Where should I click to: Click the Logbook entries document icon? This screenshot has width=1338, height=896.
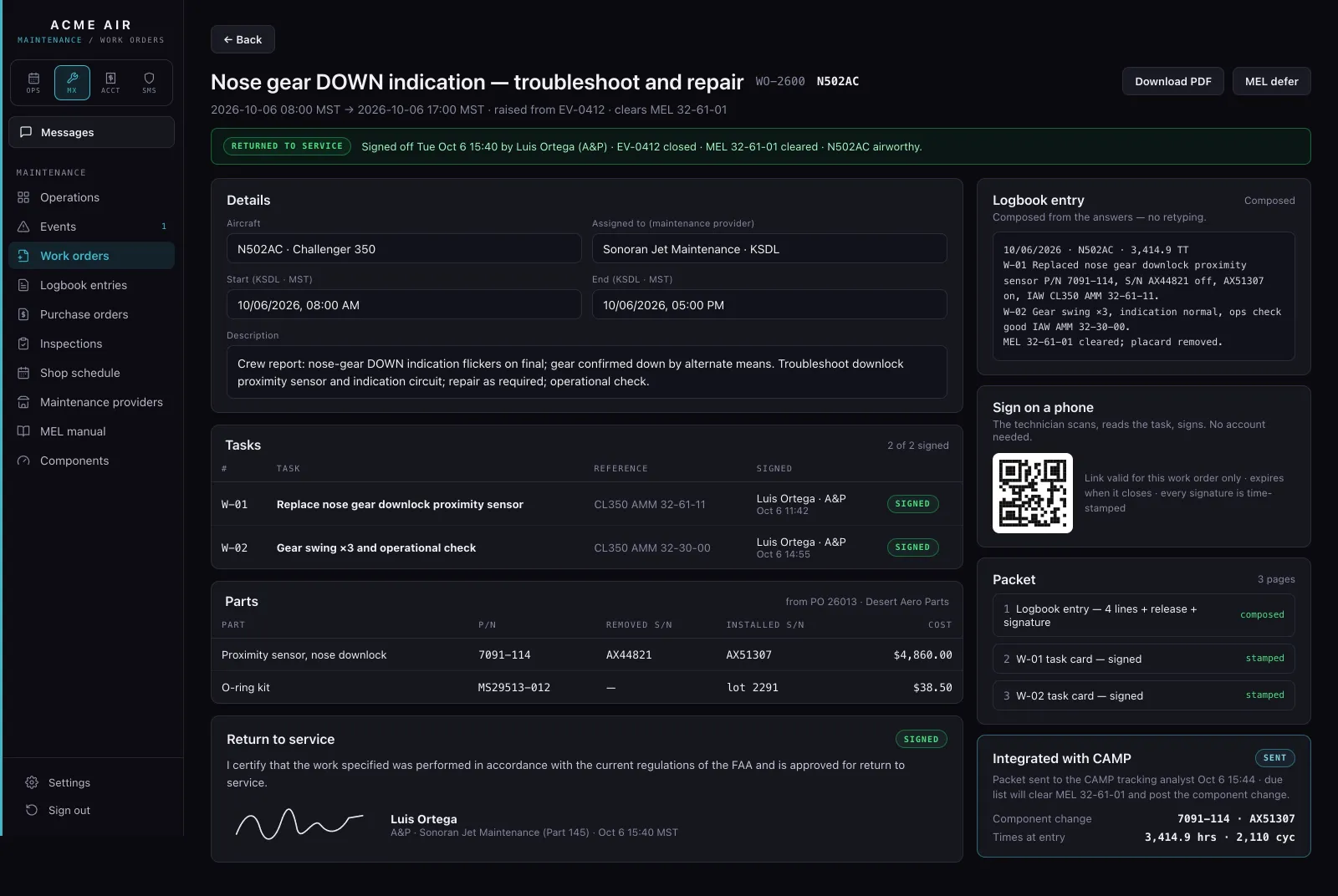pos(23,285)
